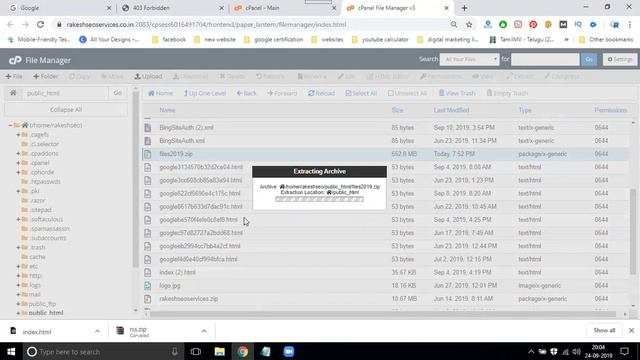
Task: Select the mail folder in tree
Action: coord(35,294)
